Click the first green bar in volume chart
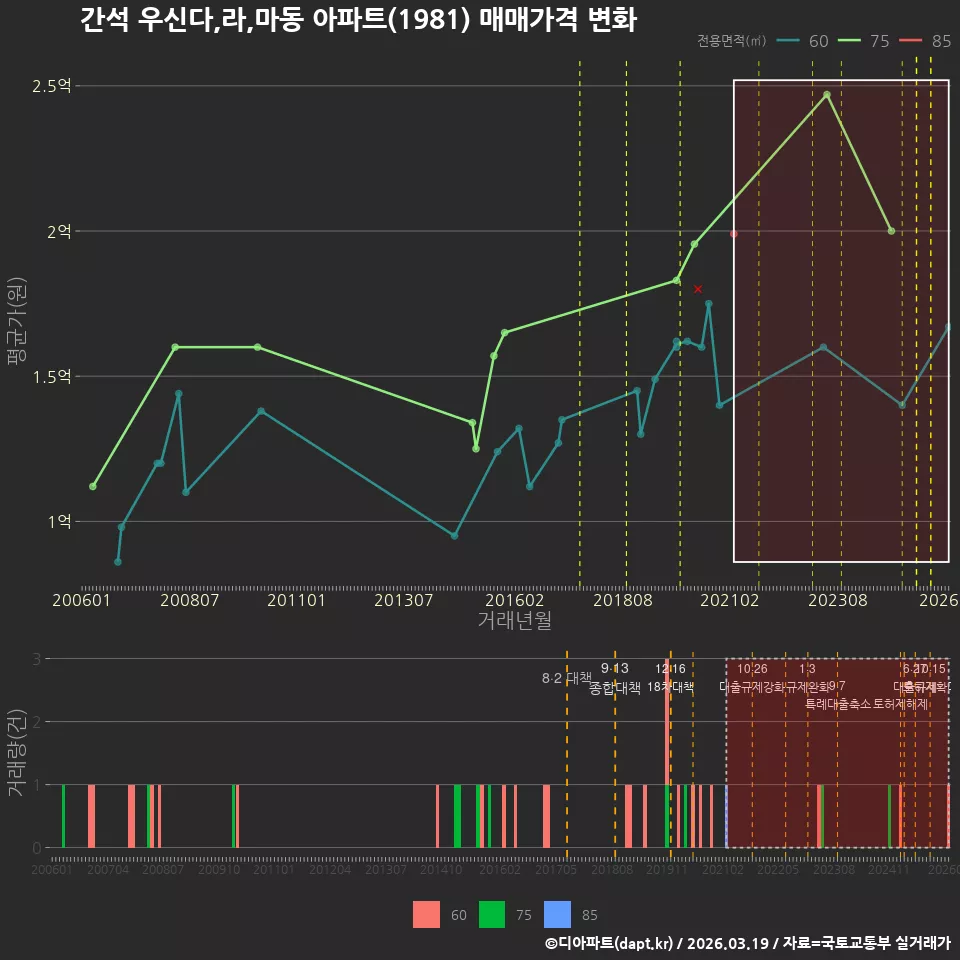Viewport: 960px width, 960px height. (x=64, y=816)
